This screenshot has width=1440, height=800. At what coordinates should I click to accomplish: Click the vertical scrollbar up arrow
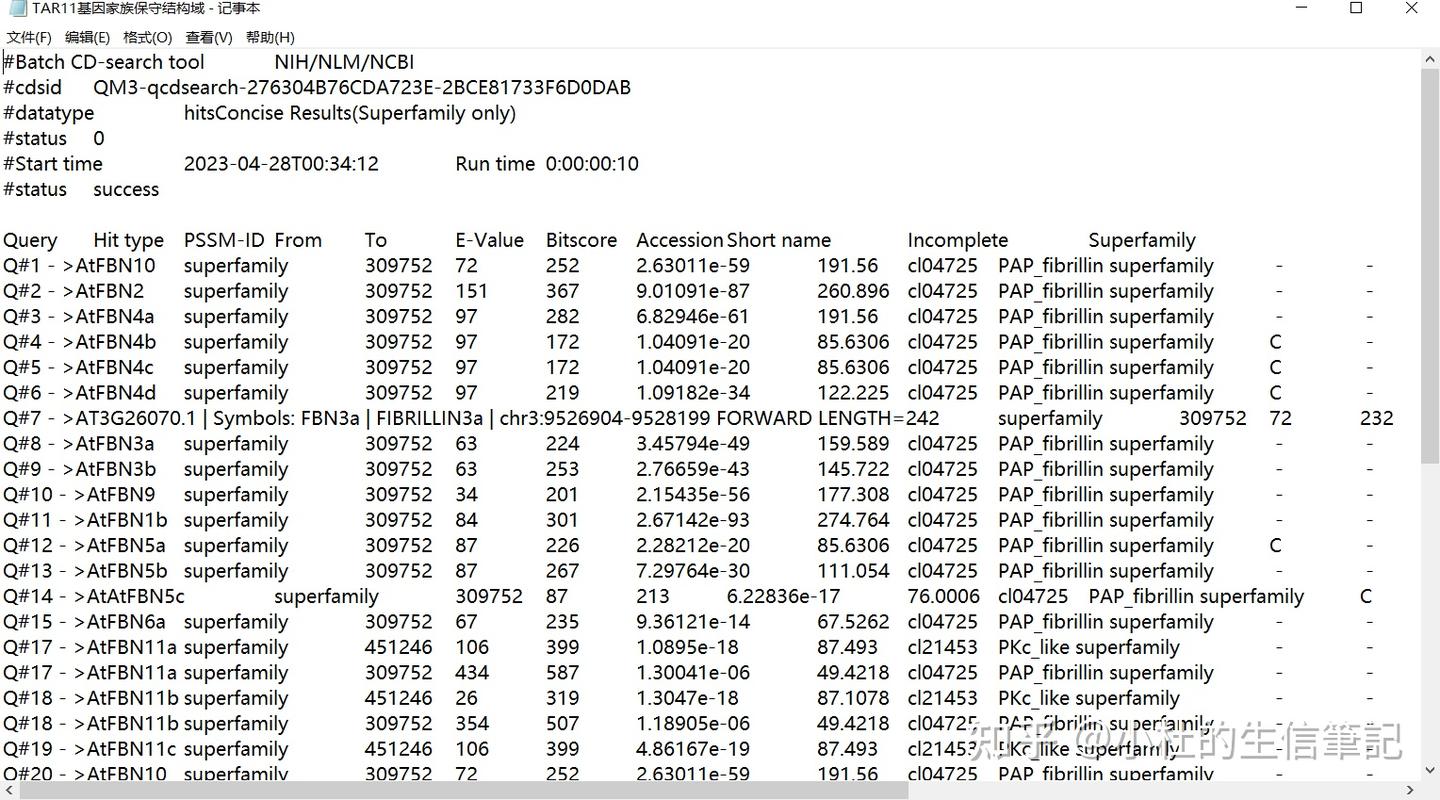(x=1430, y=59)
